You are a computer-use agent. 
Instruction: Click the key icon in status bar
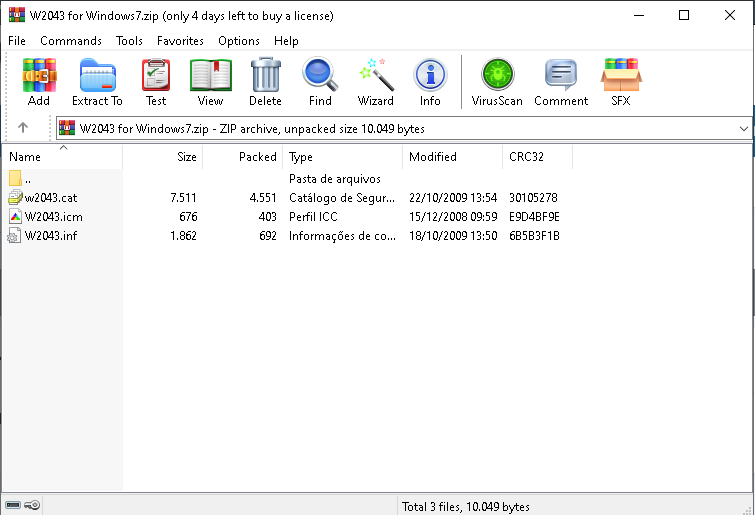pyautogui.click(x=32, y=505)
